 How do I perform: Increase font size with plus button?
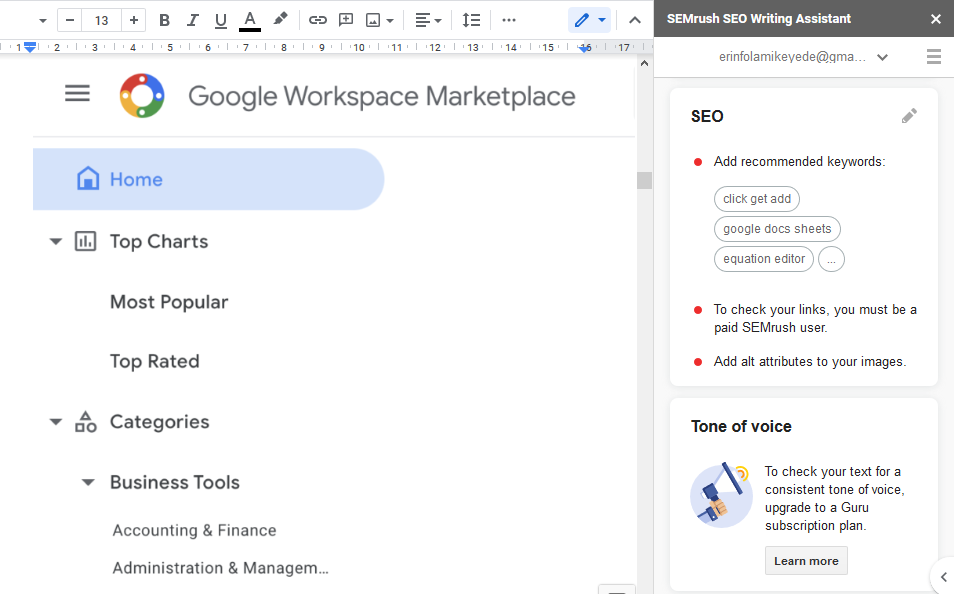tap(134, 20)
